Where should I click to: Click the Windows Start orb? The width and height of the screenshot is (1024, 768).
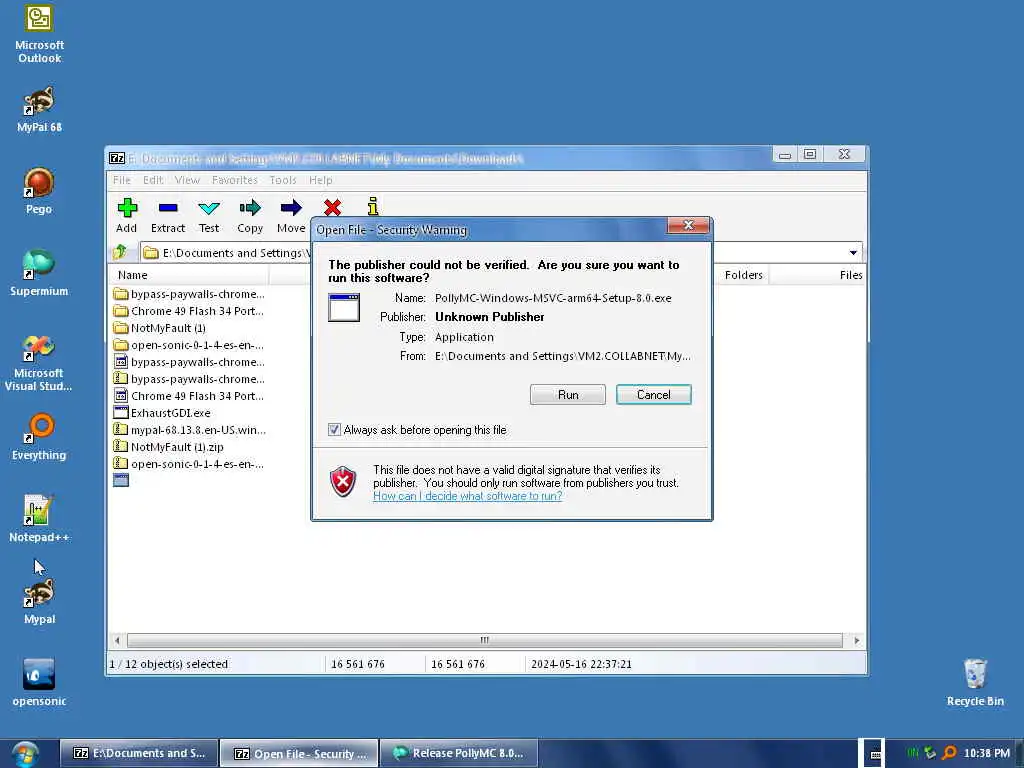[25, 754]
